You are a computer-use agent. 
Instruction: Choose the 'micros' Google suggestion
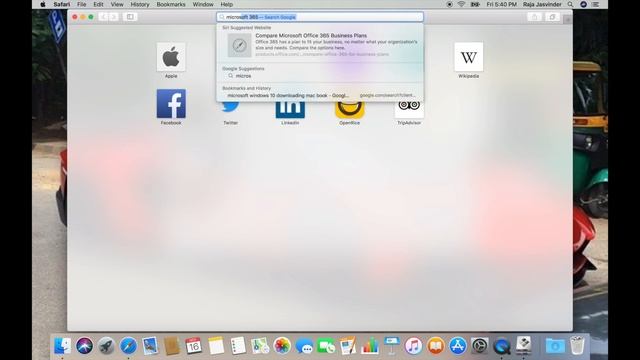pyautogui.click(x=320, y=76)
